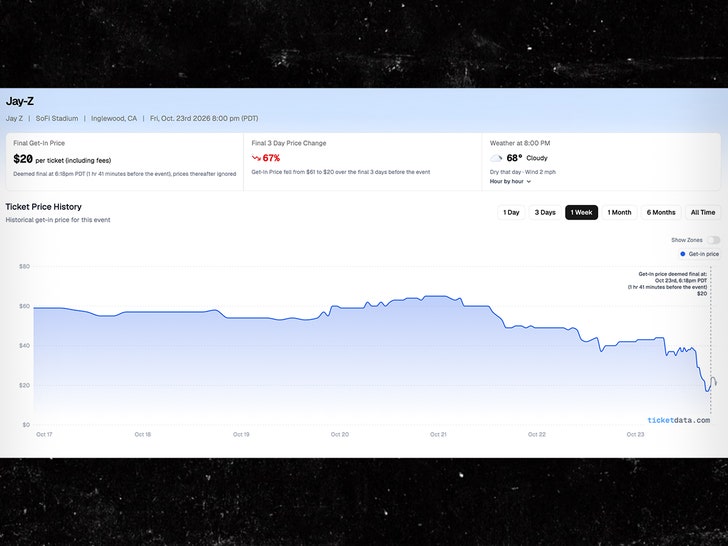Click the SoFi Stadium venue text
This screenshot has height=546, width=728.
click(x=57, y=118)
